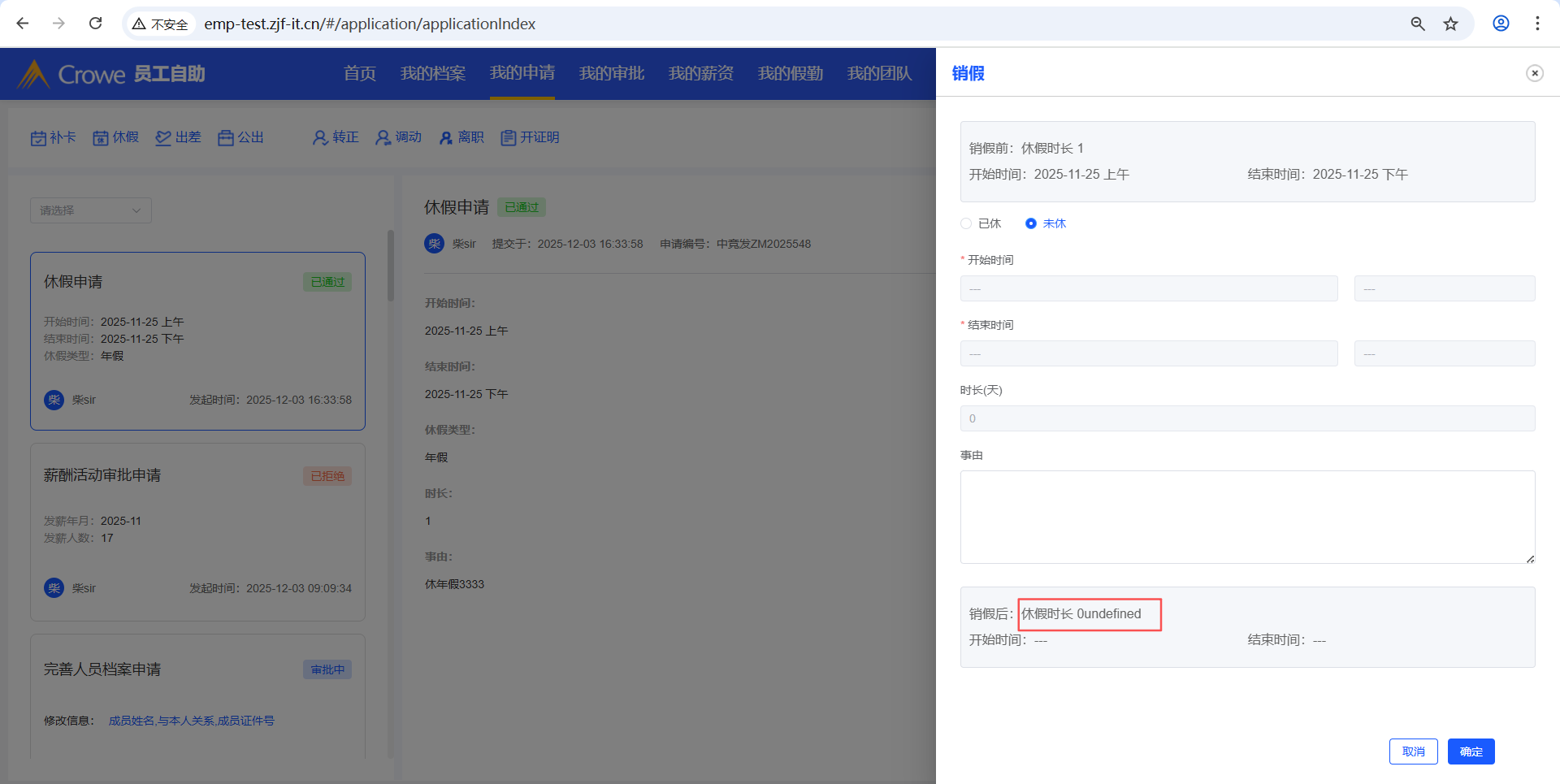The height and width of the screenshot is (784, 1560).
Task: Click the 公出 briefcase icon
Action: point(226,138)
